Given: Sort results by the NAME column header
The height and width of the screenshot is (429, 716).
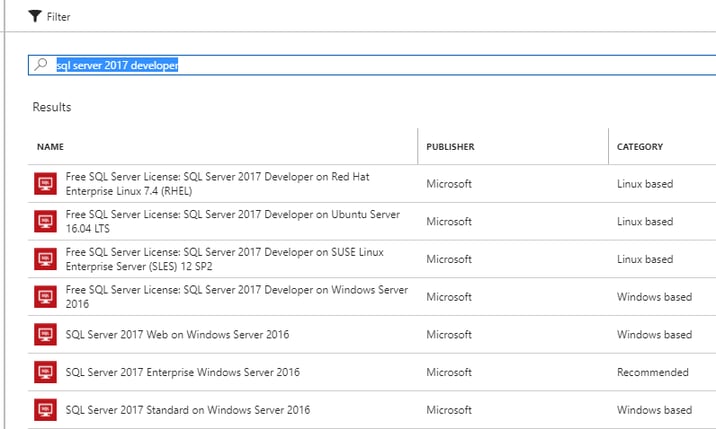Looking at the screenshot, I should 50,147.
